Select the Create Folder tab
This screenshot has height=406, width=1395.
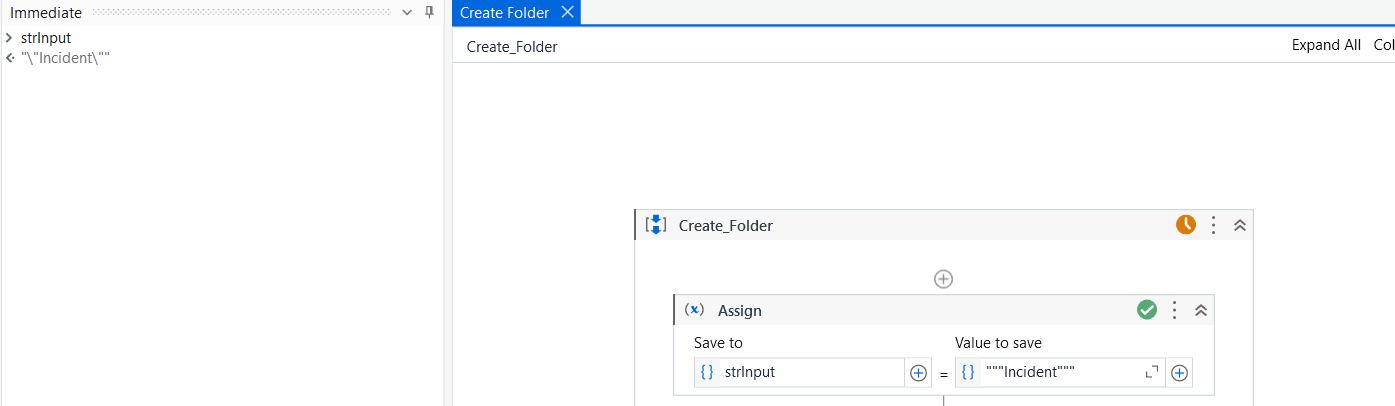[504, 13]
